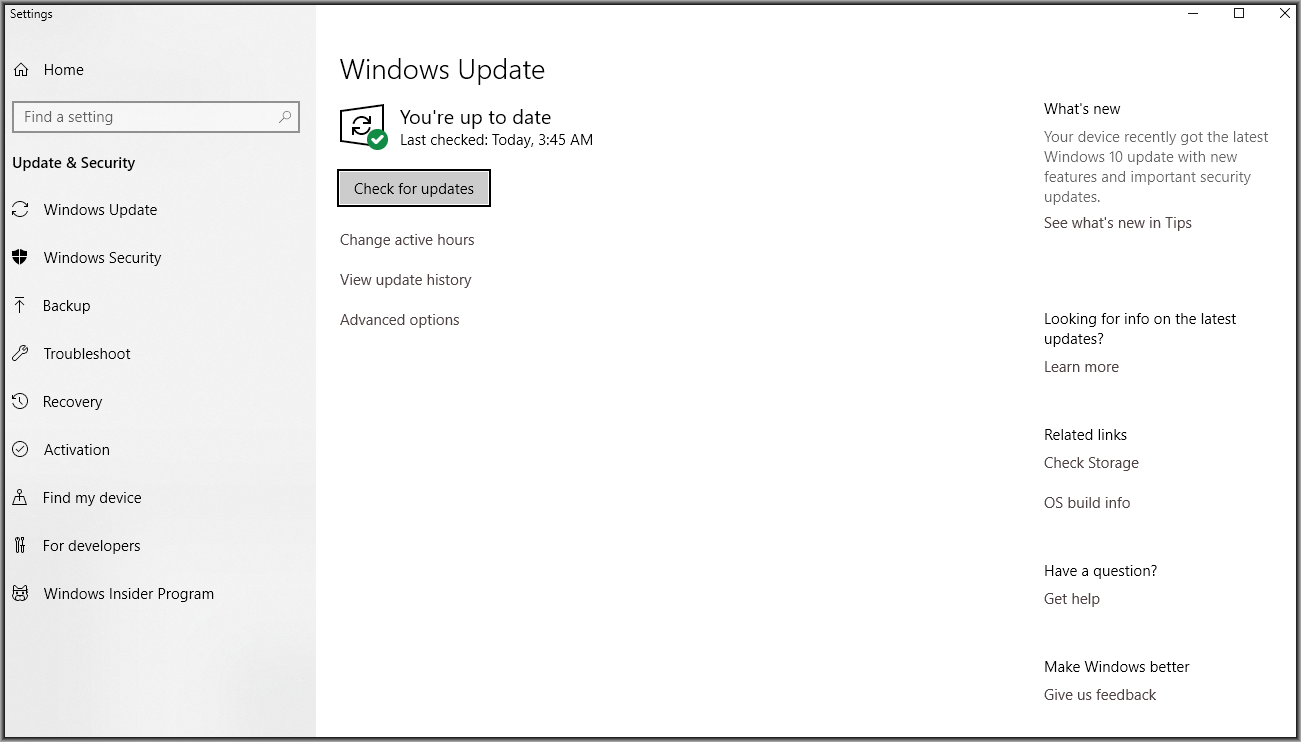Click the For developers tools icon
This screenshot has width=1301, height=742.
coord(20,546)
